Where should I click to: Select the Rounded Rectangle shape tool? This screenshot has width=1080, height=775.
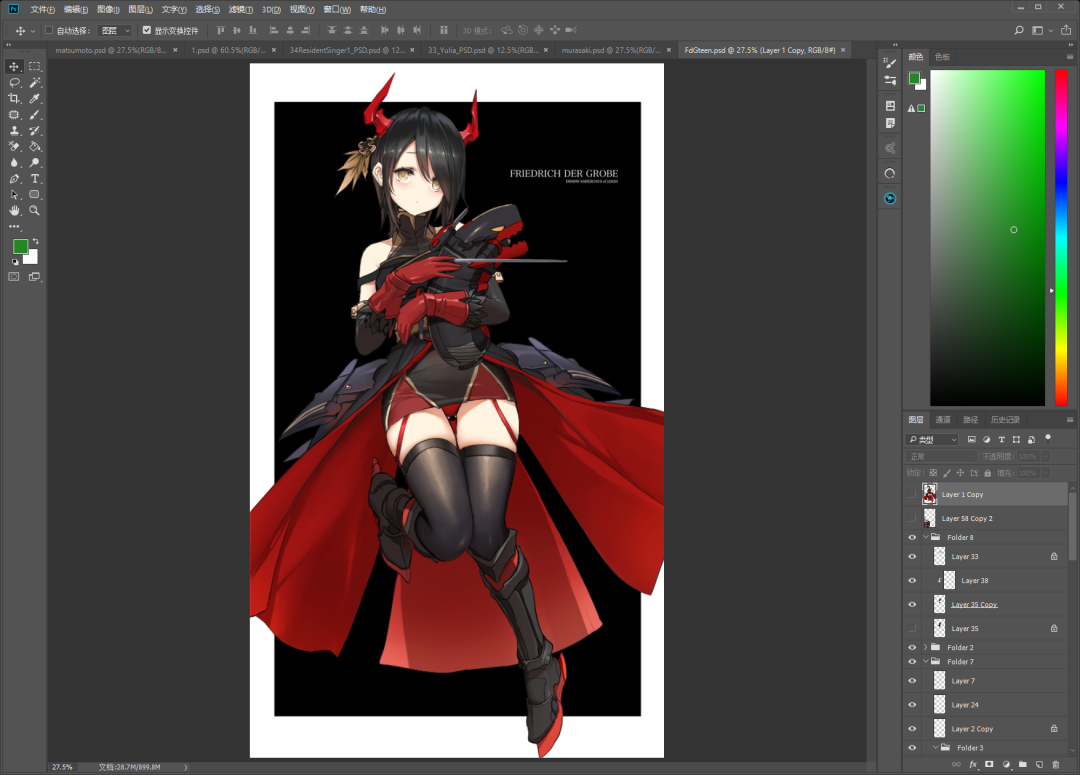click(x=34, y=195)
